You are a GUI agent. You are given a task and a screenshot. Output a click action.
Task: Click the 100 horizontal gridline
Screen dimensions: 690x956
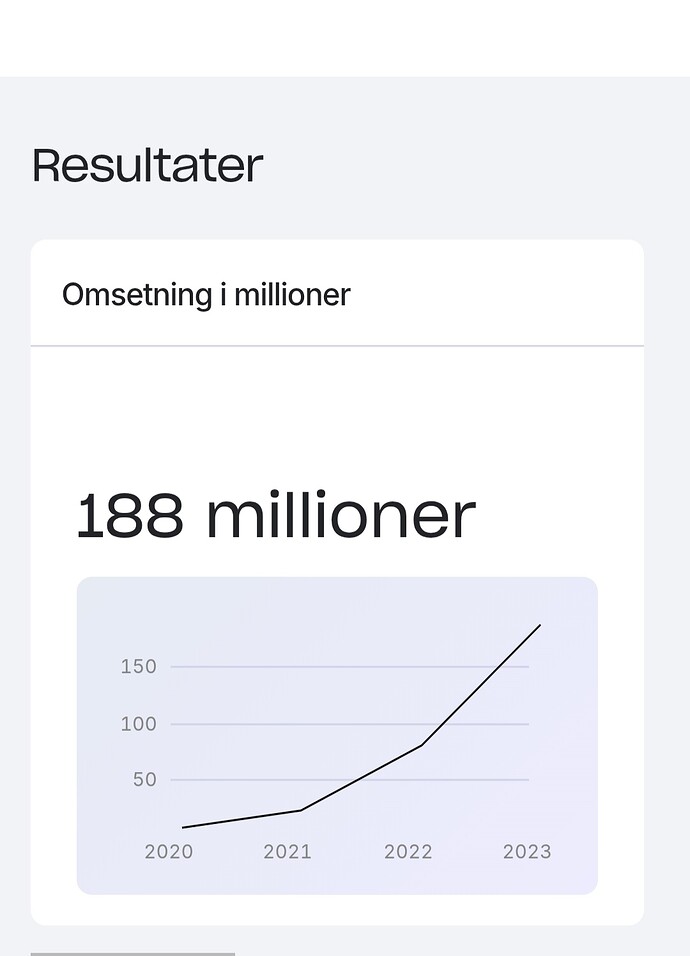tap(350, 724)
